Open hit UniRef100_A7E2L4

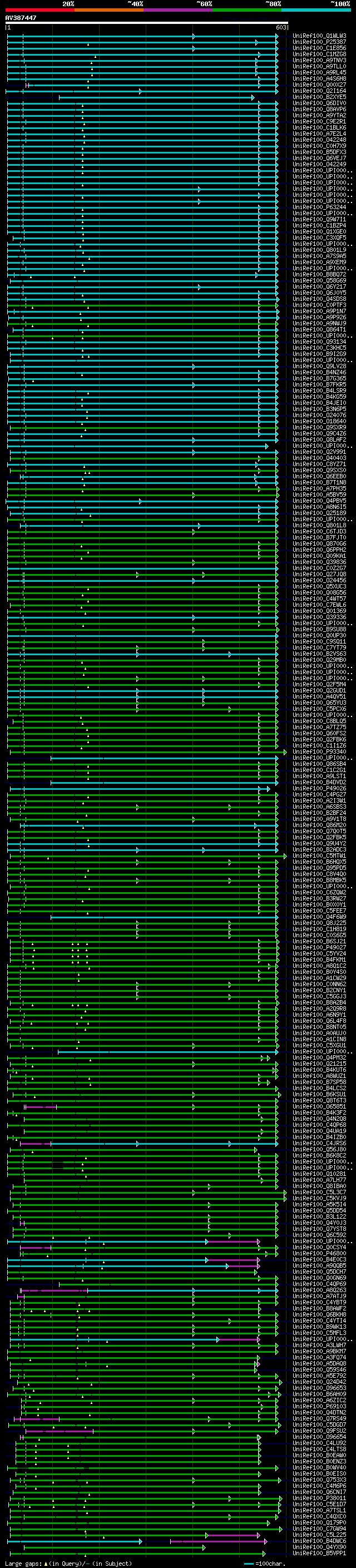319,134
